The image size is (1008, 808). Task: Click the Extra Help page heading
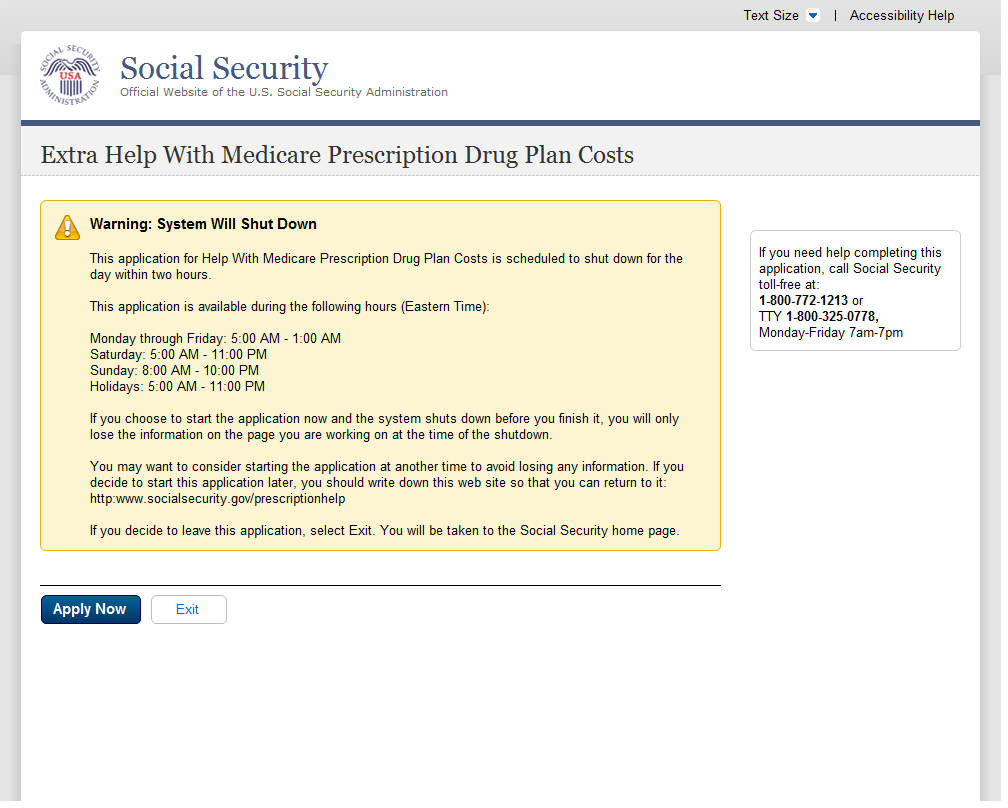click(x=337, y=155)
